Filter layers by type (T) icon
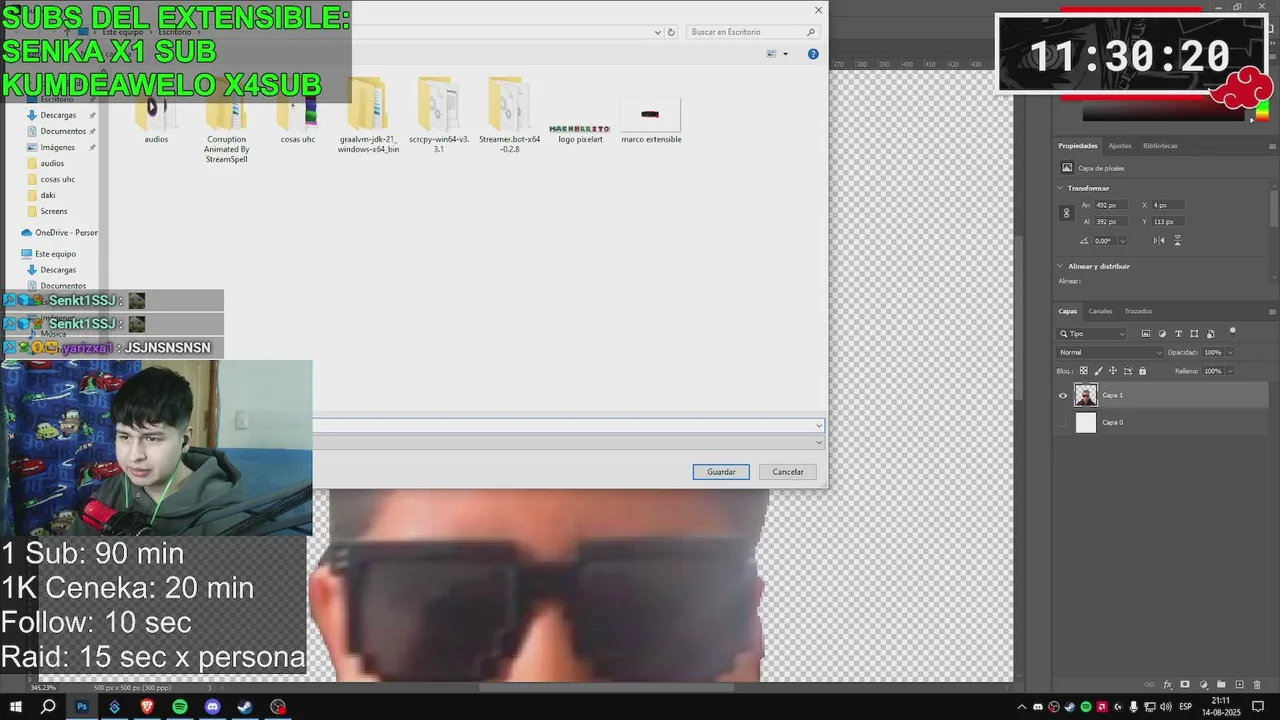 (1178, 334)
